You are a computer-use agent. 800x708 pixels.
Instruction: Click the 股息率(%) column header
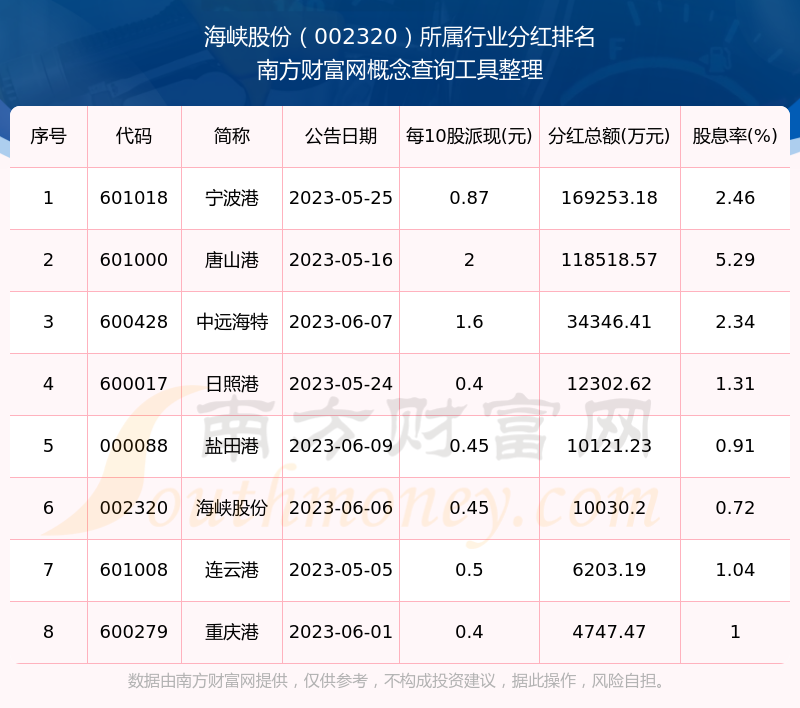pyautogui.click(x=735, y=136)
